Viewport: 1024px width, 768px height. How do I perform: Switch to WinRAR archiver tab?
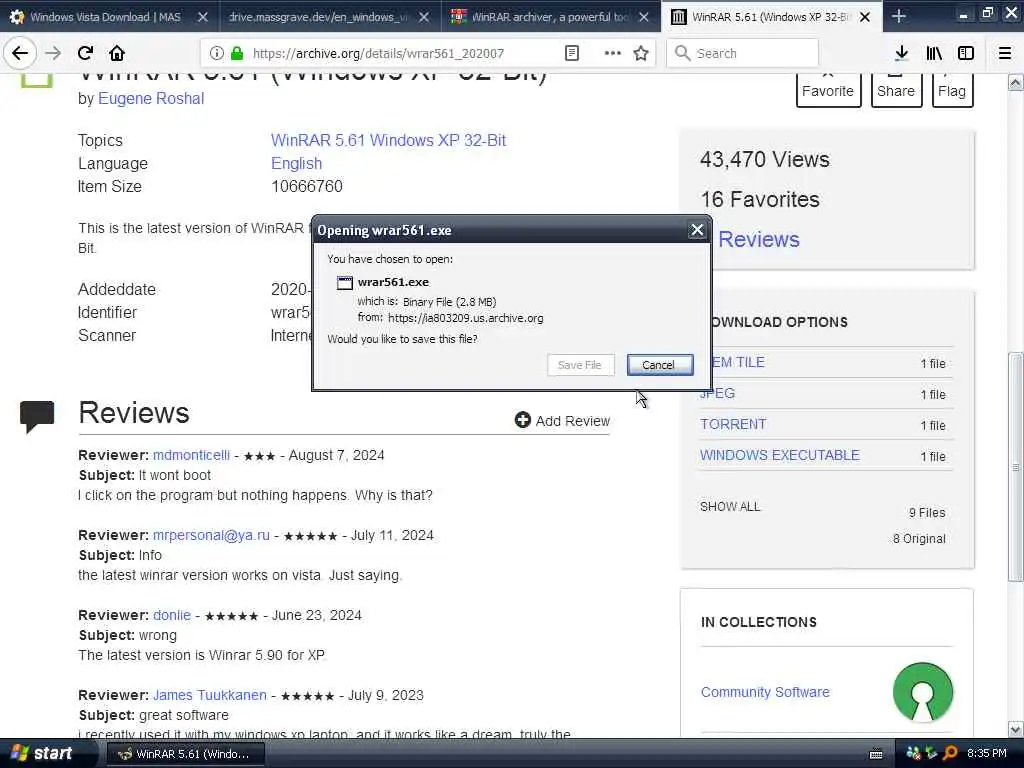551,17
